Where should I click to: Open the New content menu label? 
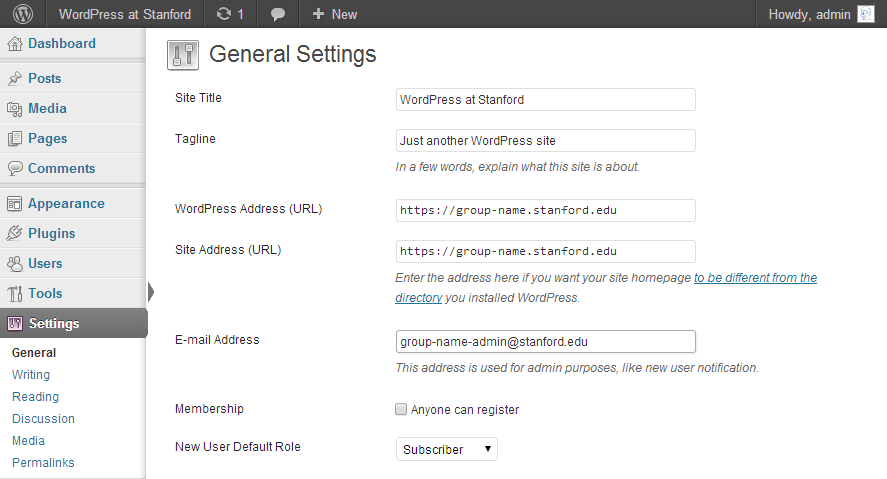point(344,14)
